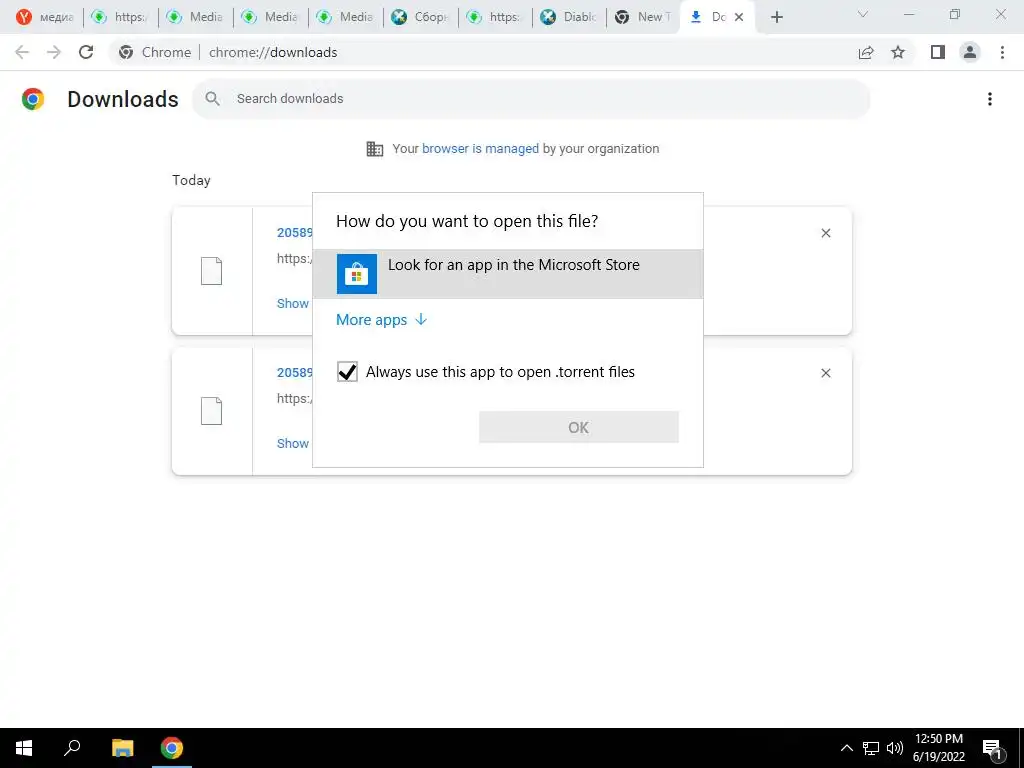The width and height of the screenshot is (1024, 768).
Task: Click the Chrome logo beside Downloads title
Action: (33, 99)
